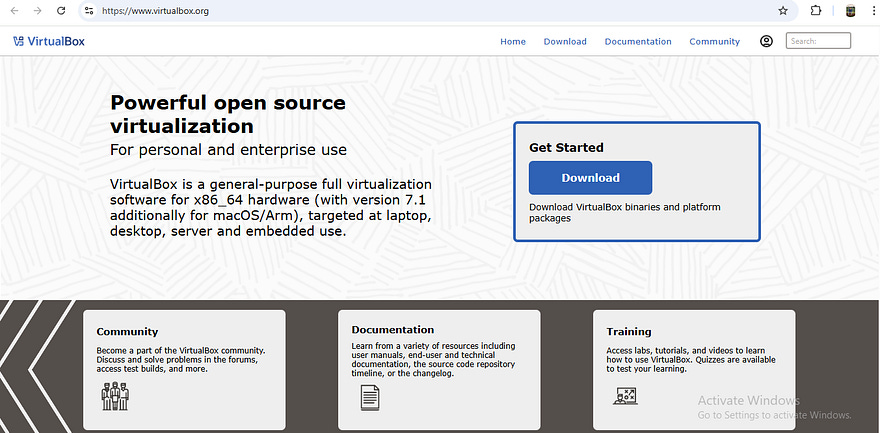Click 'VirtualBox is a general-purpose full virtualization' paragraph

(271, 208)
